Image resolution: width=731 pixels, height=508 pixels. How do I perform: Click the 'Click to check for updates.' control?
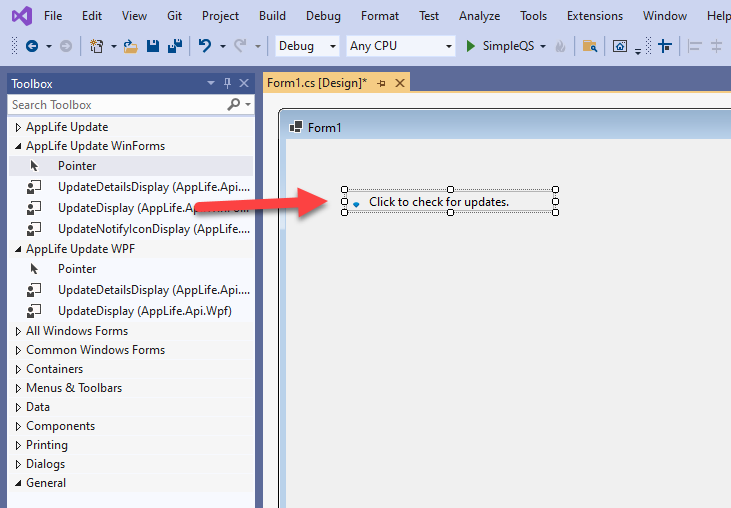tap(450, 201)
